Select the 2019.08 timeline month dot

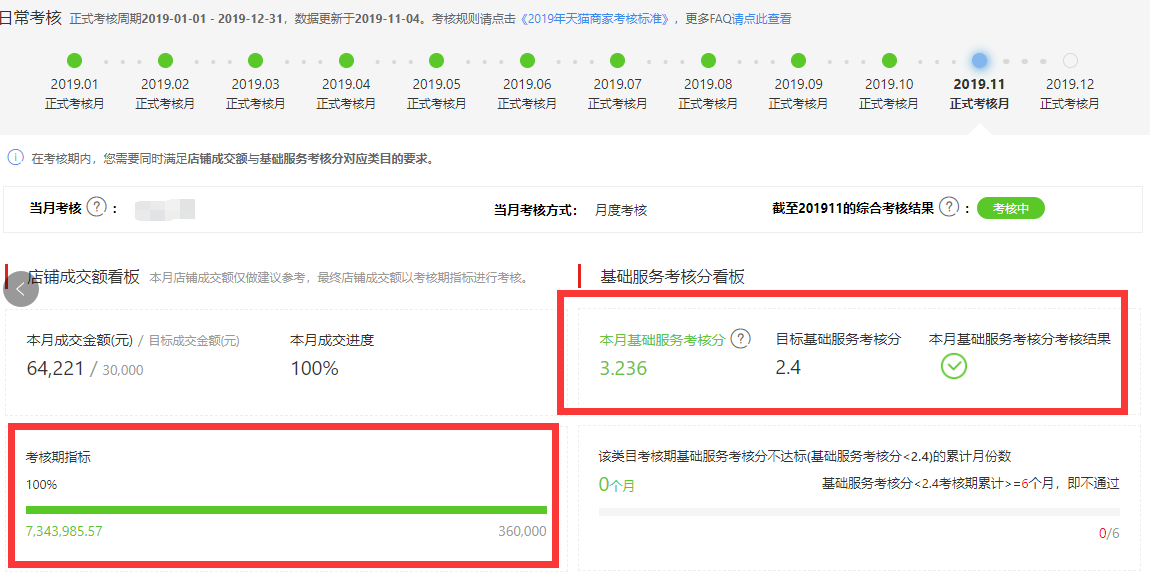tap(708, 61)
